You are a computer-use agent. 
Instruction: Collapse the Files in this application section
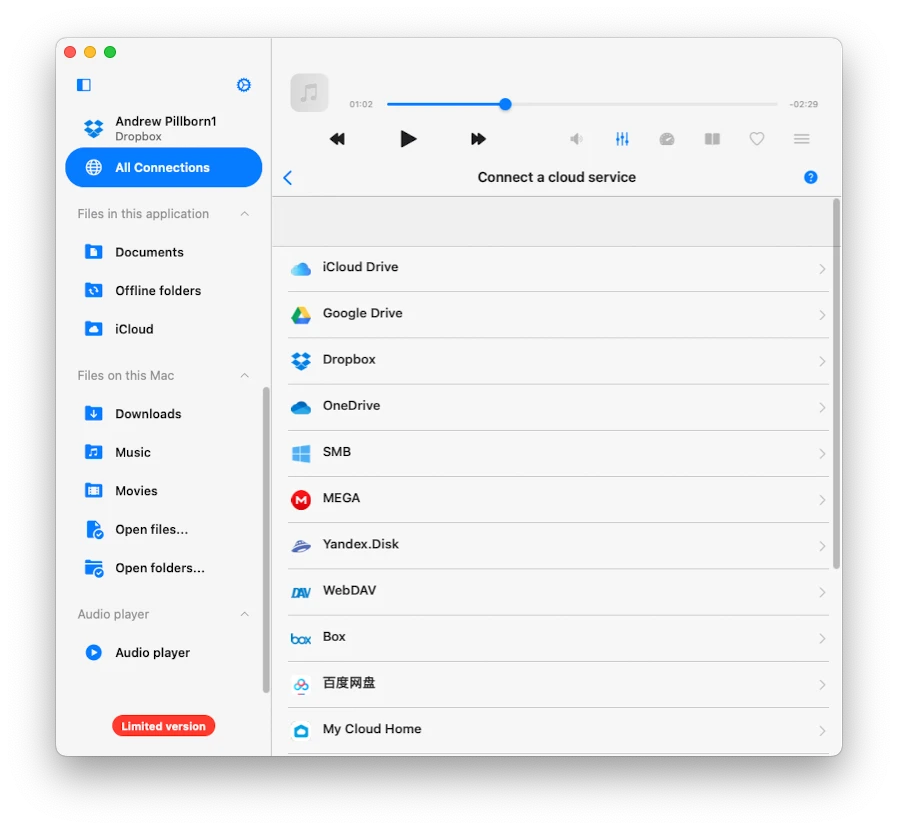click(x=245, y=213)
